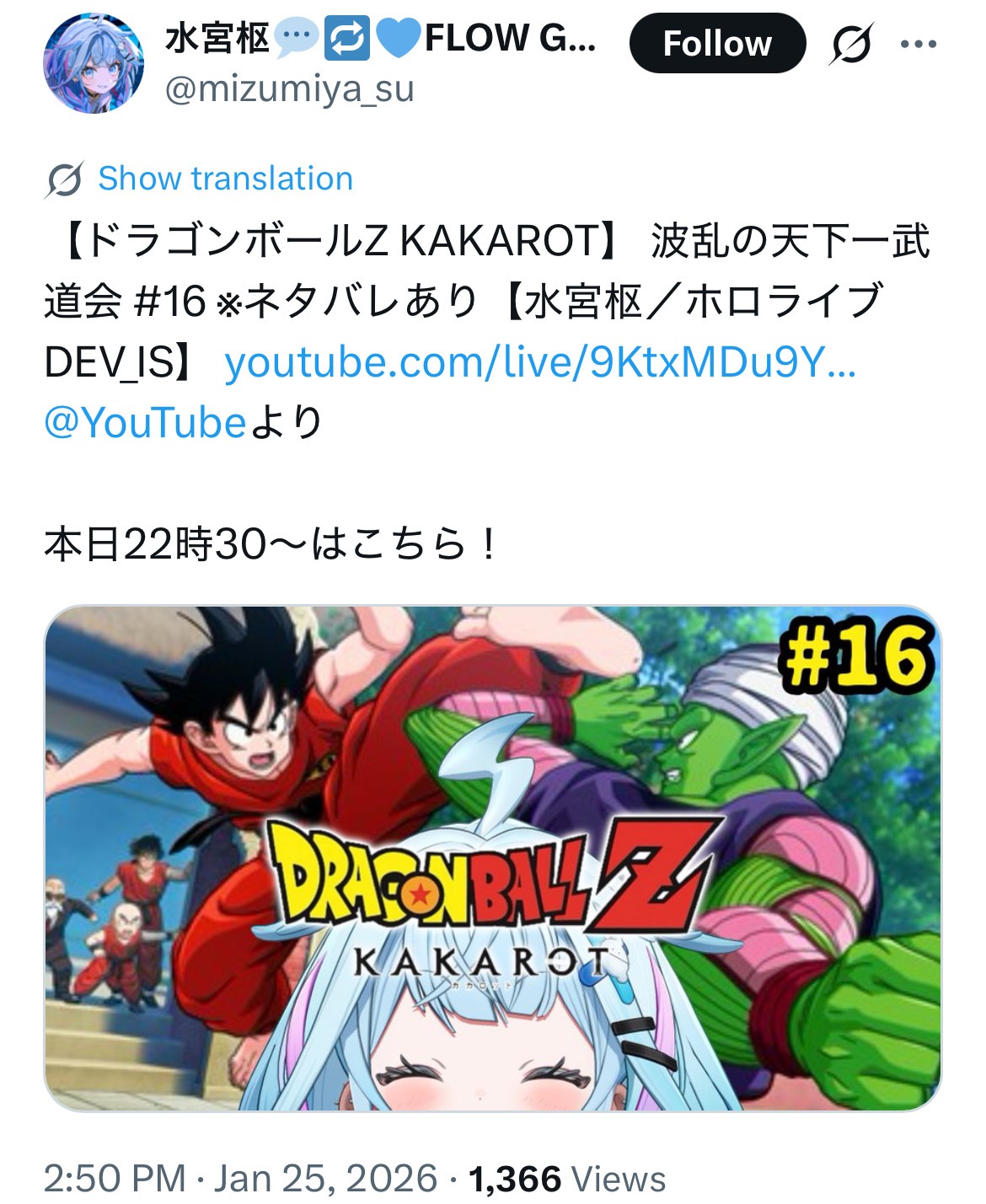Open the @mizumiya_su handle
Image resolution: width=986 pixels, height=1204 pixels.
(x=289, y=88)
